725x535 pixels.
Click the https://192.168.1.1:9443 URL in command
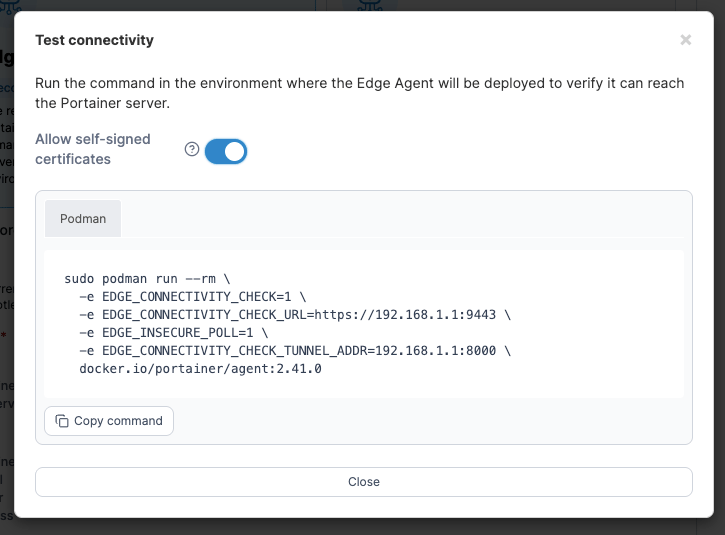(x=405, y=314)
